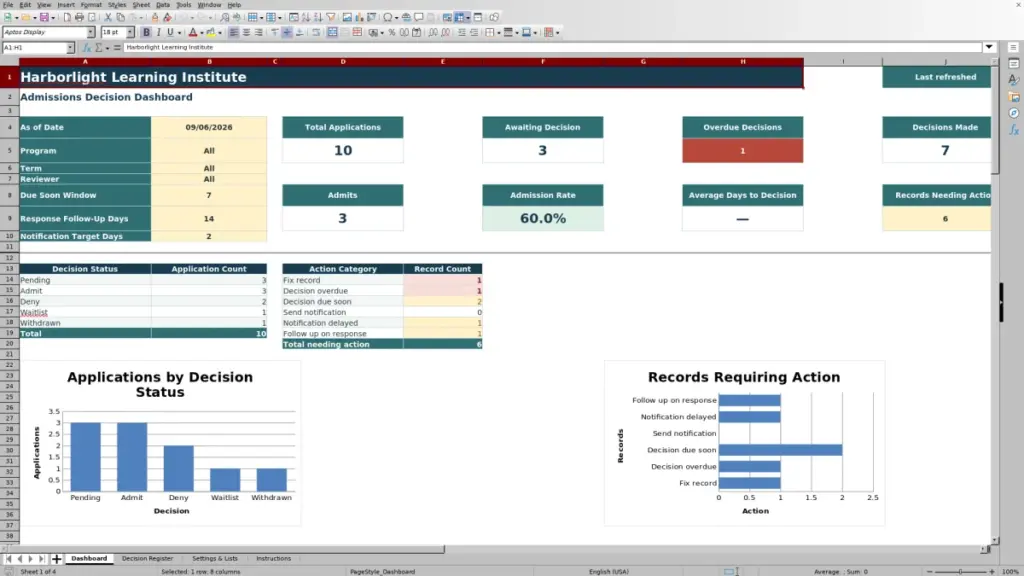
Task: Click the Insert Chart icon
Action: [x=359, y=17]
